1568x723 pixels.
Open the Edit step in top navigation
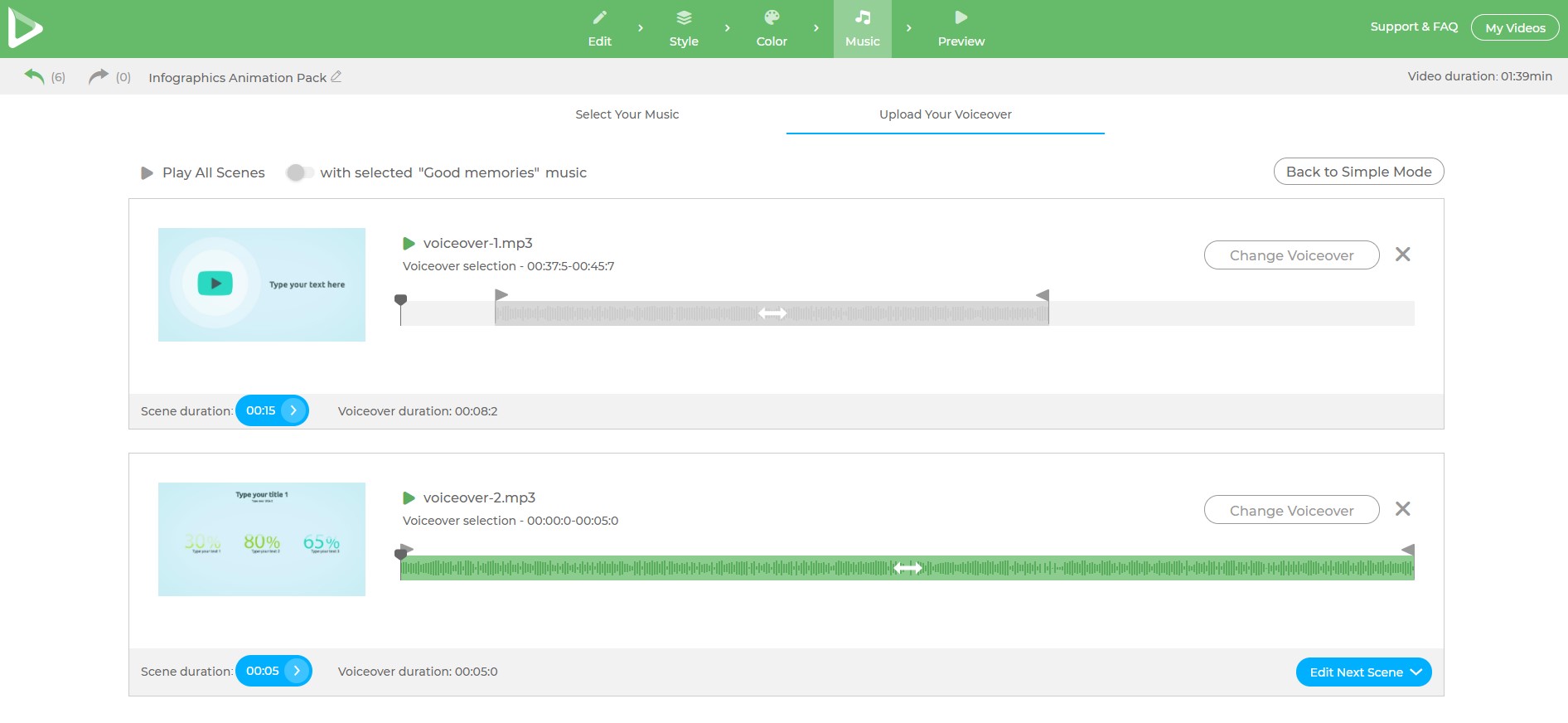[x=599, y=29]
